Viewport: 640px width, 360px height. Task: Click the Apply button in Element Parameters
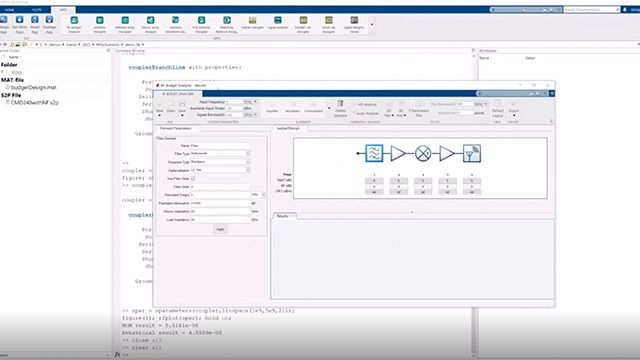[220, 229]
